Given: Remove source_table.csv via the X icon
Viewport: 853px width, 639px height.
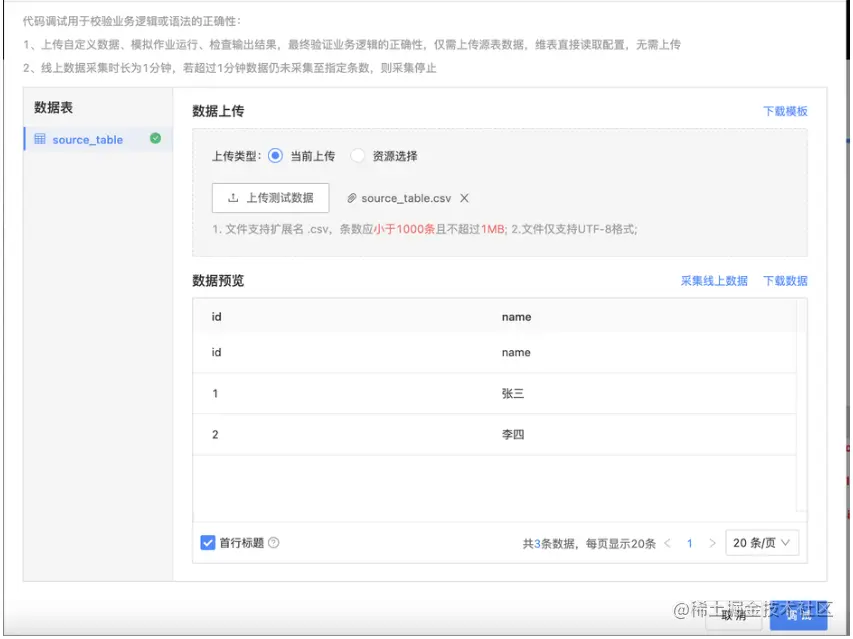Looking at the screenshot, I should [x=462, y=197].
